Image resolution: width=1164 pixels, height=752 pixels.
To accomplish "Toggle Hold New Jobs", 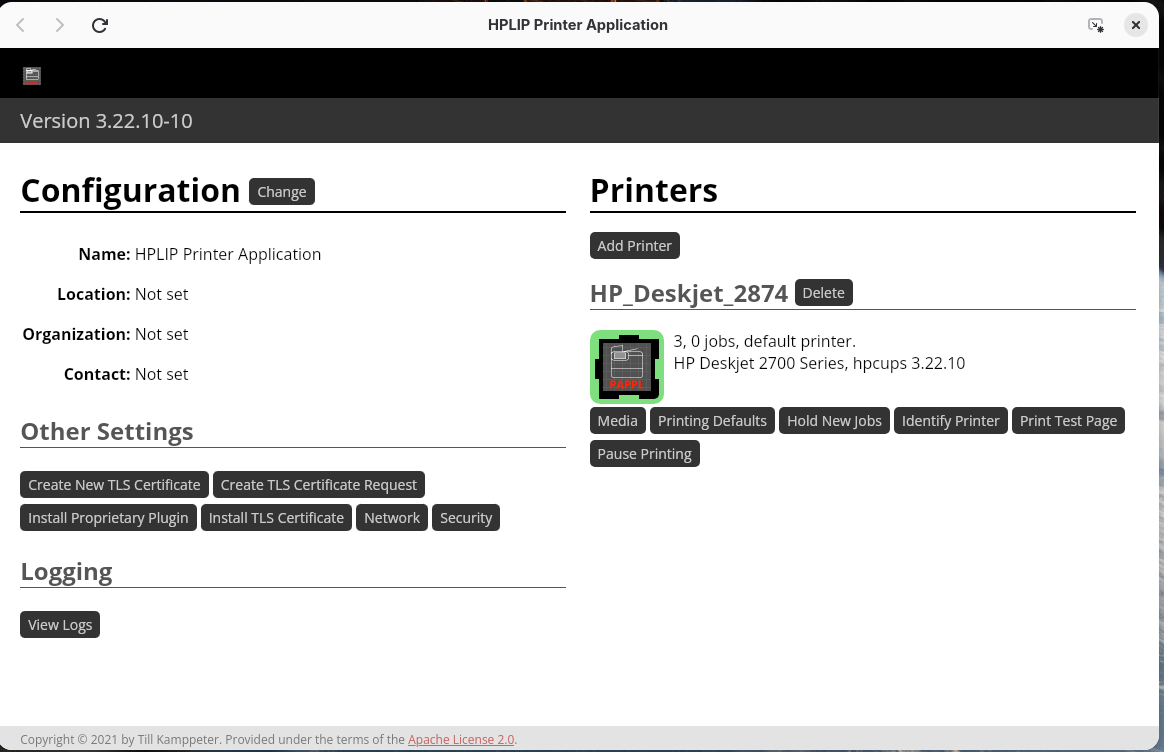I will [834, 421].
